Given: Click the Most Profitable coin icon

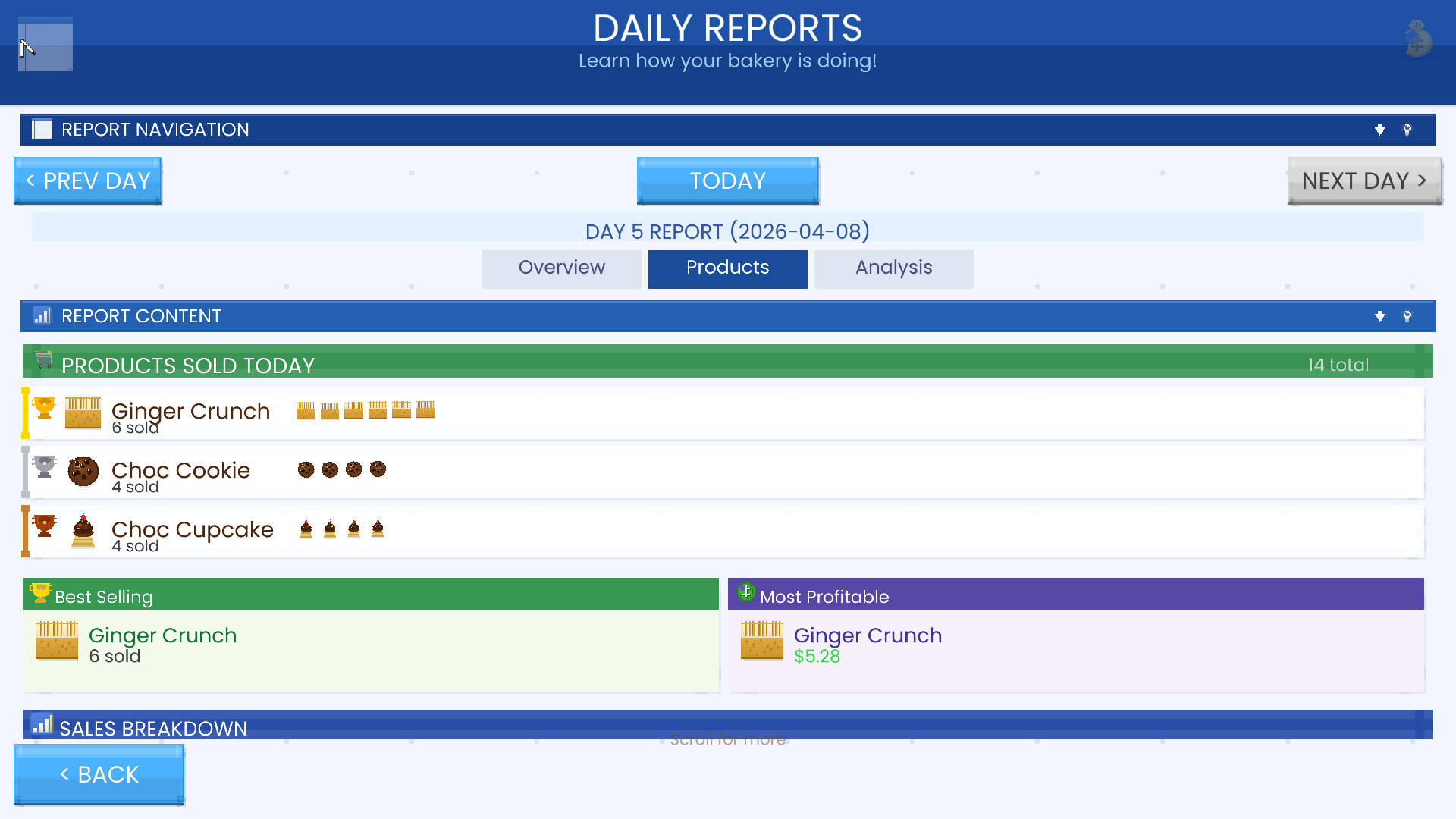Looking at the screenshot, I should tap(746, 592).
